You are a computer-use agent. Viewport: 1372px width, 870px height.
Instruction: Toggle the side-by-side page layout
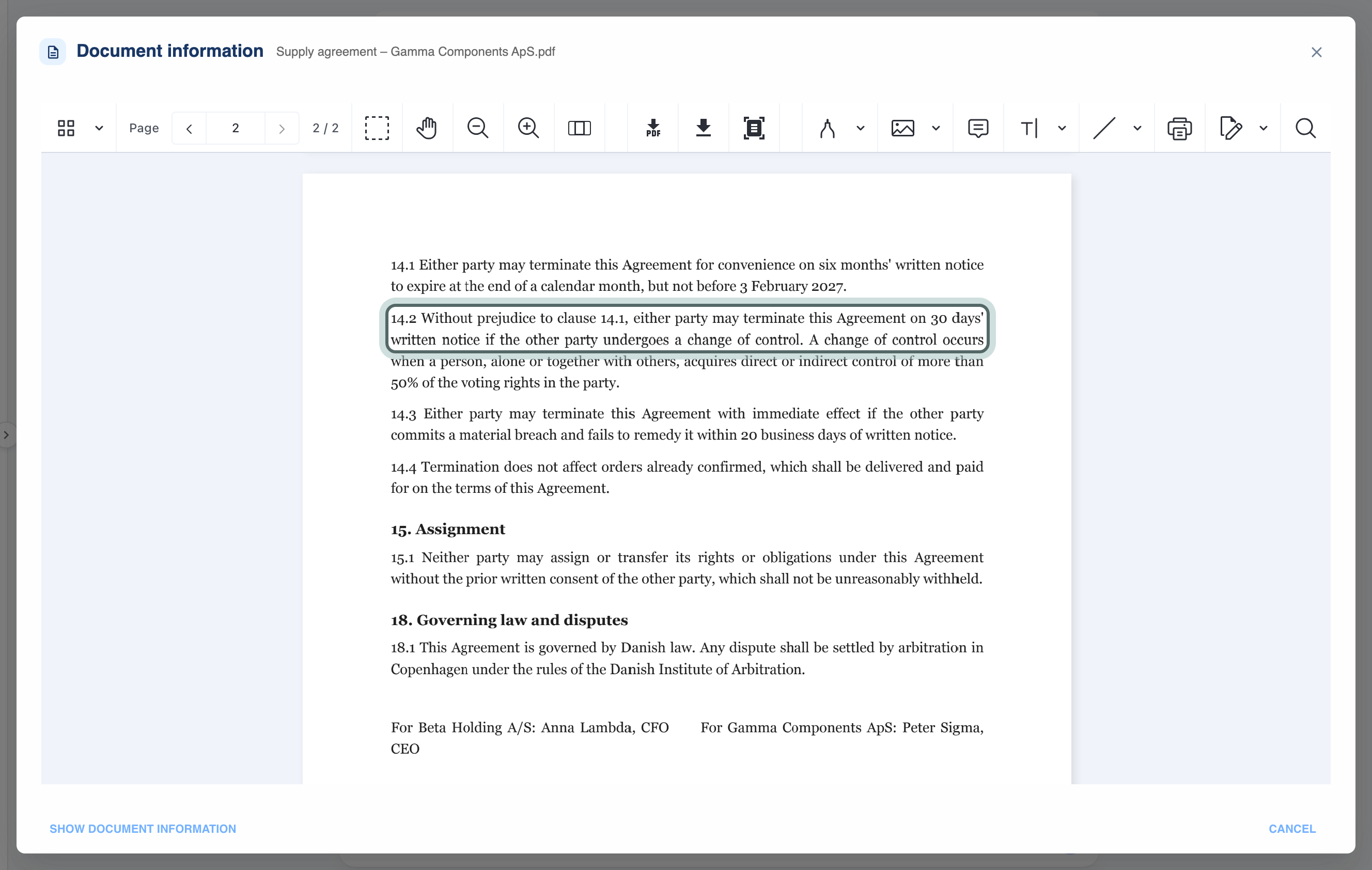pyautogui.click(x=579, y=128)
